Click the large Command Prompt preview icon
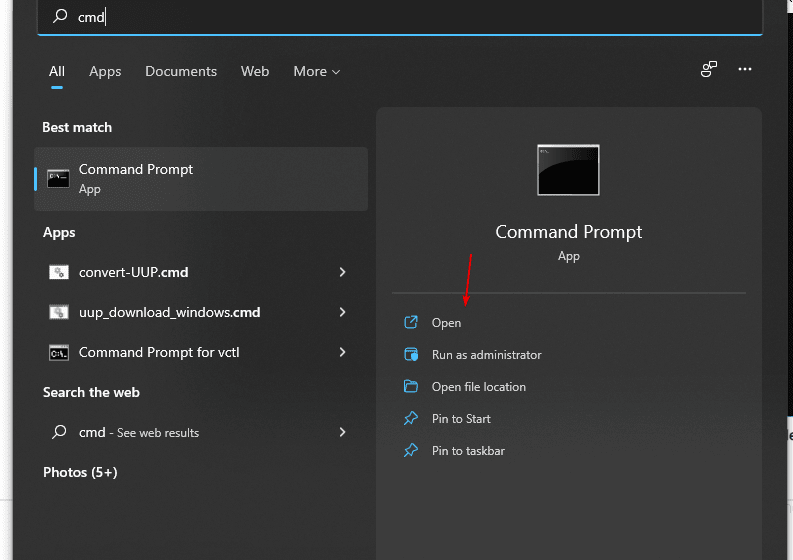 pyautogui.click(x=568, y=170)
